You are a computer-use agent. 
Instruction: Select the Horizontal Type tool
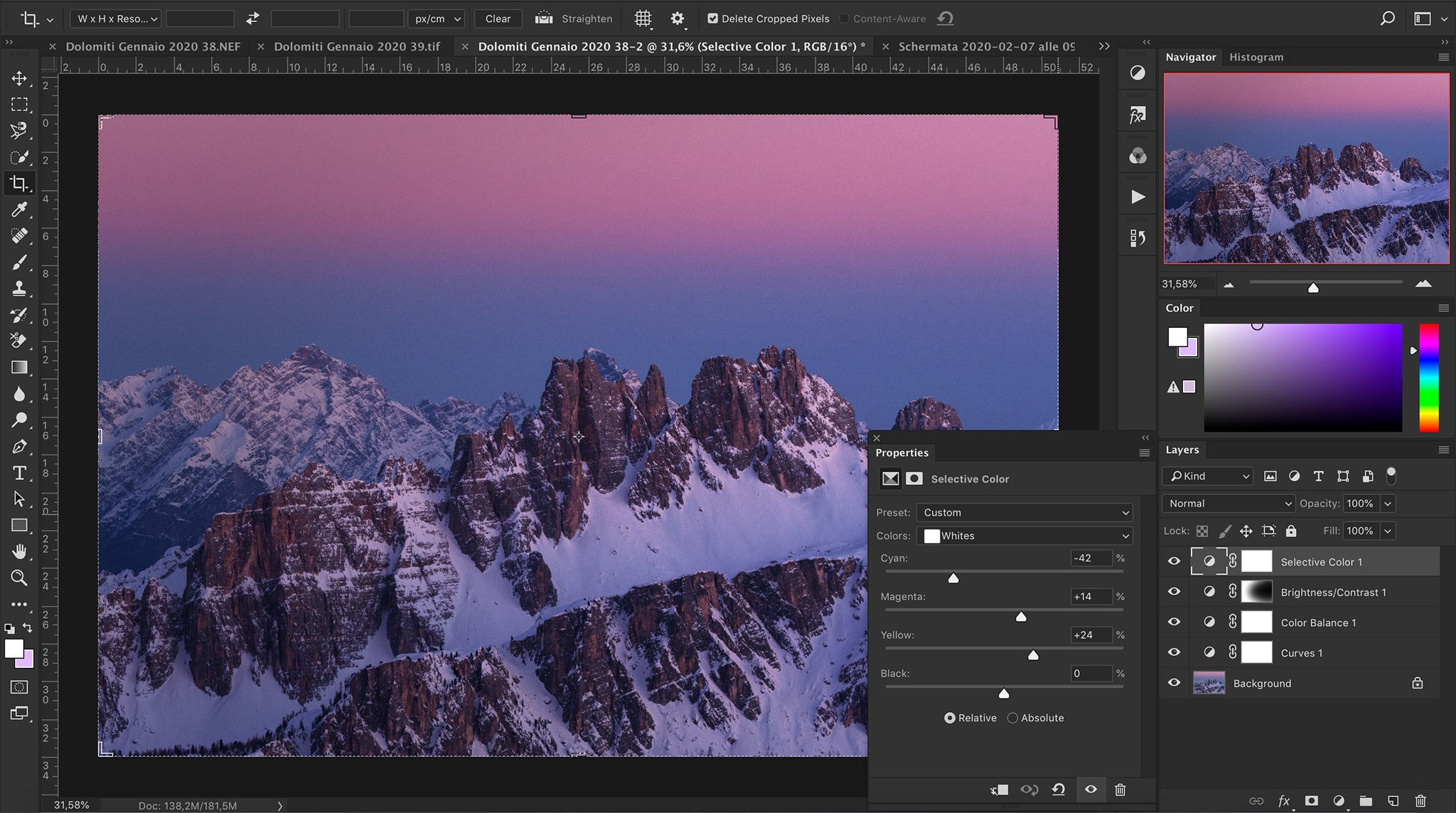click(19, 472)
